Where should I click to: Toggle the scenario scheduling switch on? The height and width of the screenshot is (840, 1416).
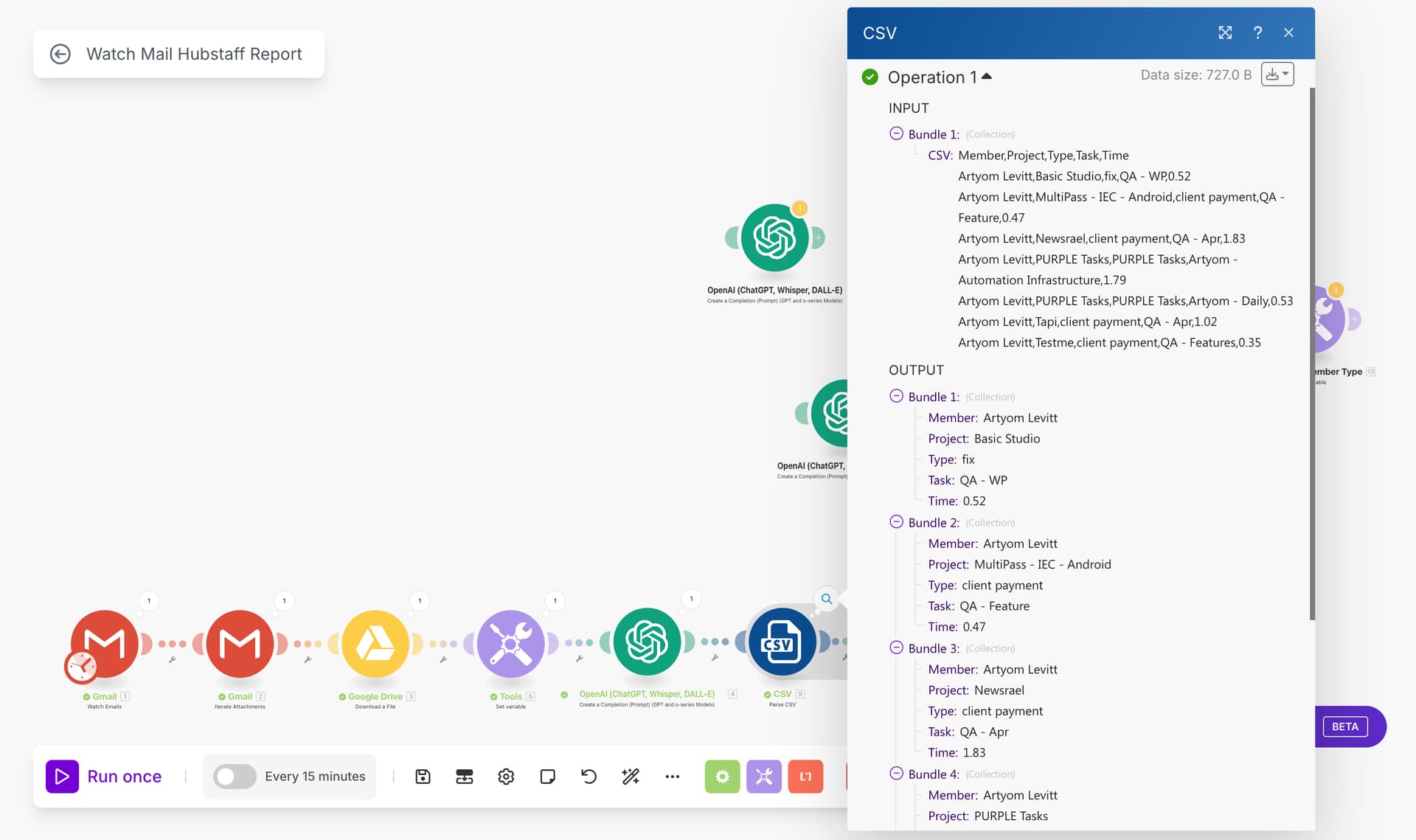(235, 776)
